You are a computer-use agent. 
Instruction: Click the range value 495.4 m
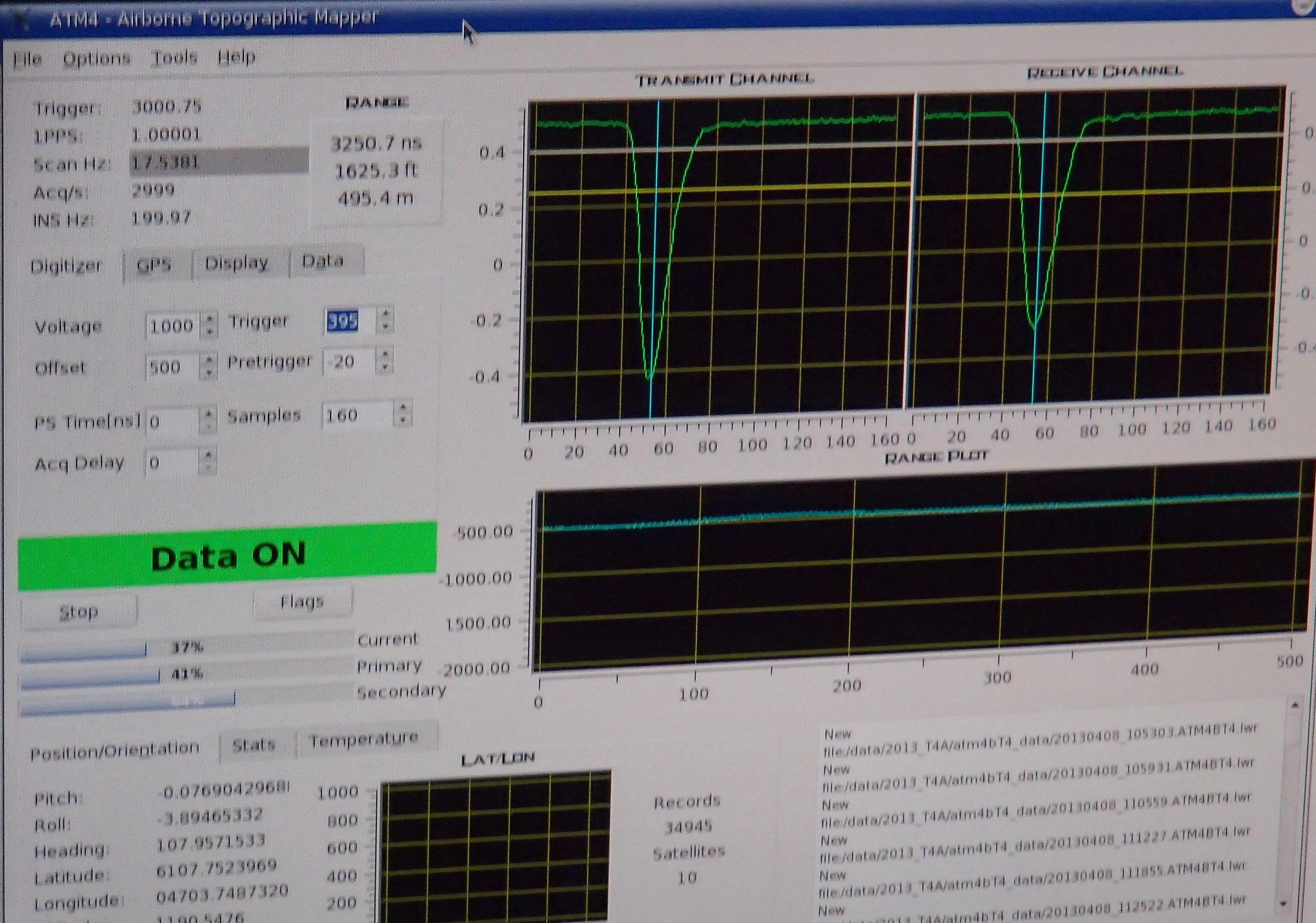coord(376,199)
